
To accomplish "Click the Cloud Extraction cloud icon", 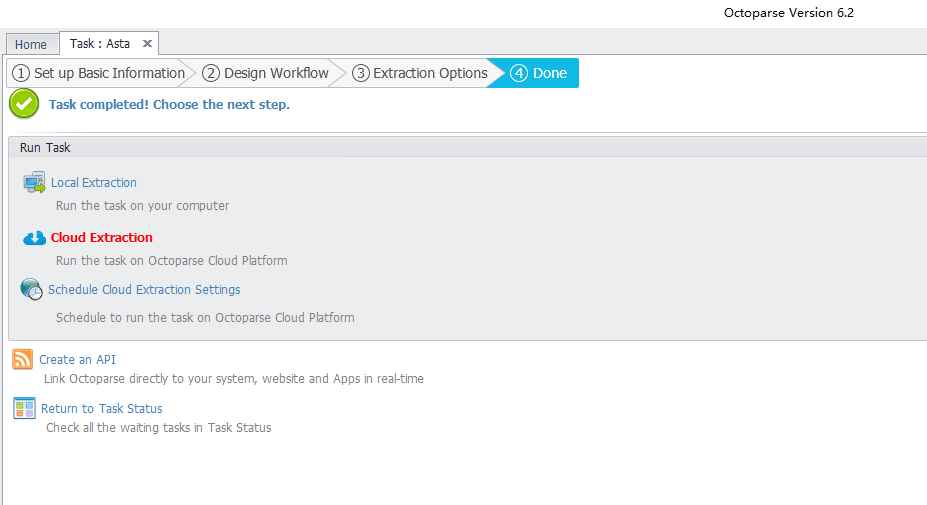I will (x=34, y=238).
